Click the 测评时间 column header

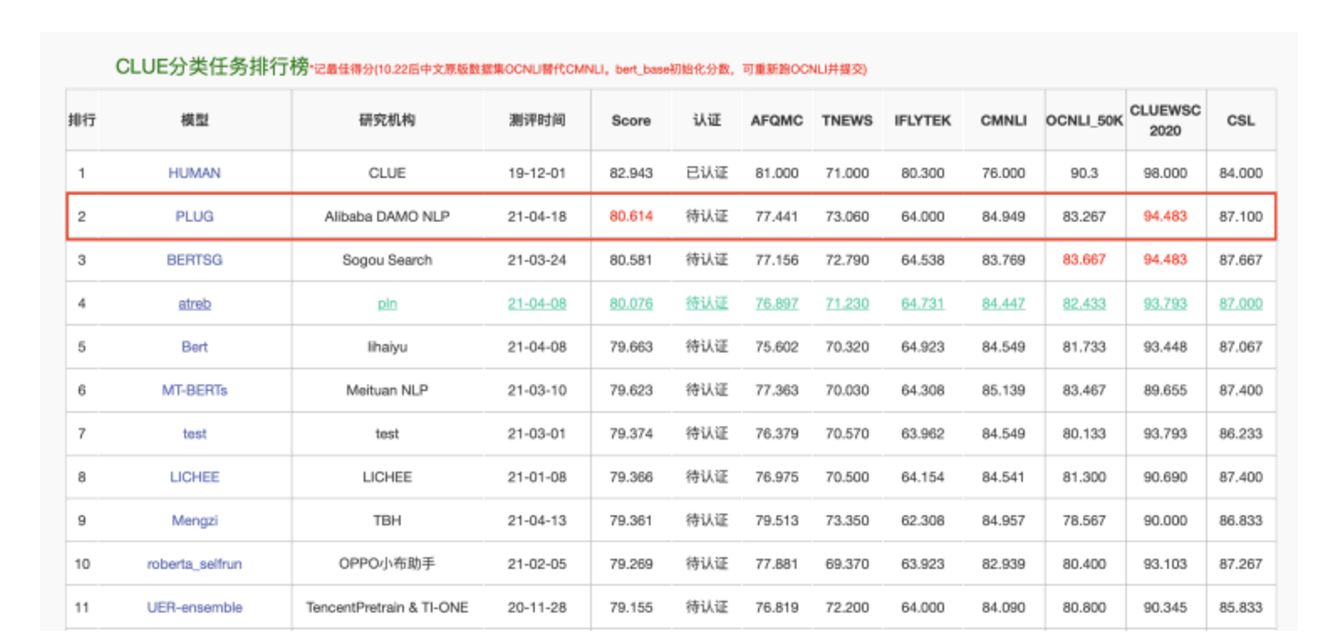pos(537,120)
